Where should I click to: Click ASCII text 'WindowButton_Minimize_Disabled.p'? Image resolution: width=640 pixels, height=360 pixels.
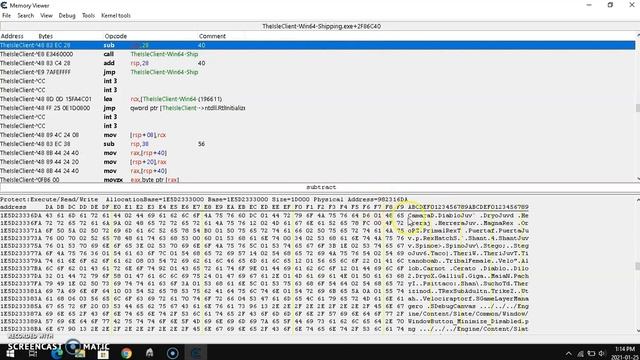[x=468, y=321]
